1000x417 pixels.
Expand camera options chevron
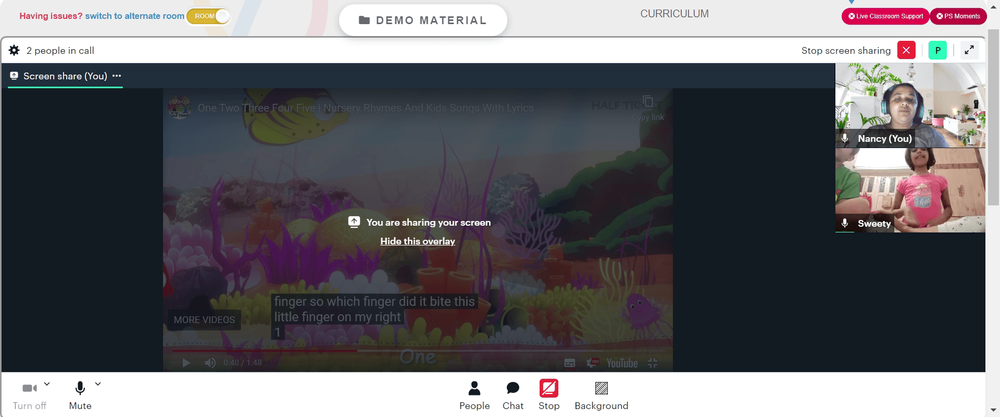47,384
